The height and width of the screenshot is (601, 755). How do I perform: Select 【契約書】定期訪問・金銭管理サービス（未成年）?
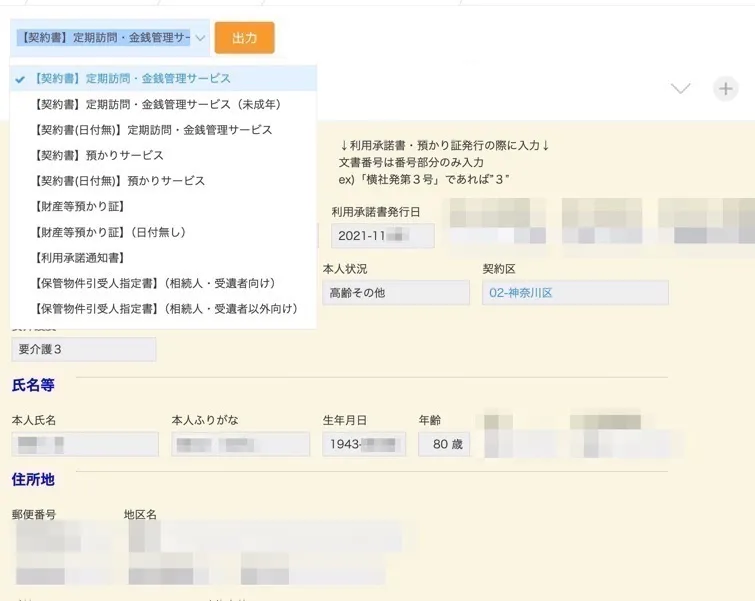pyautogui.click(x=157, y=104)
